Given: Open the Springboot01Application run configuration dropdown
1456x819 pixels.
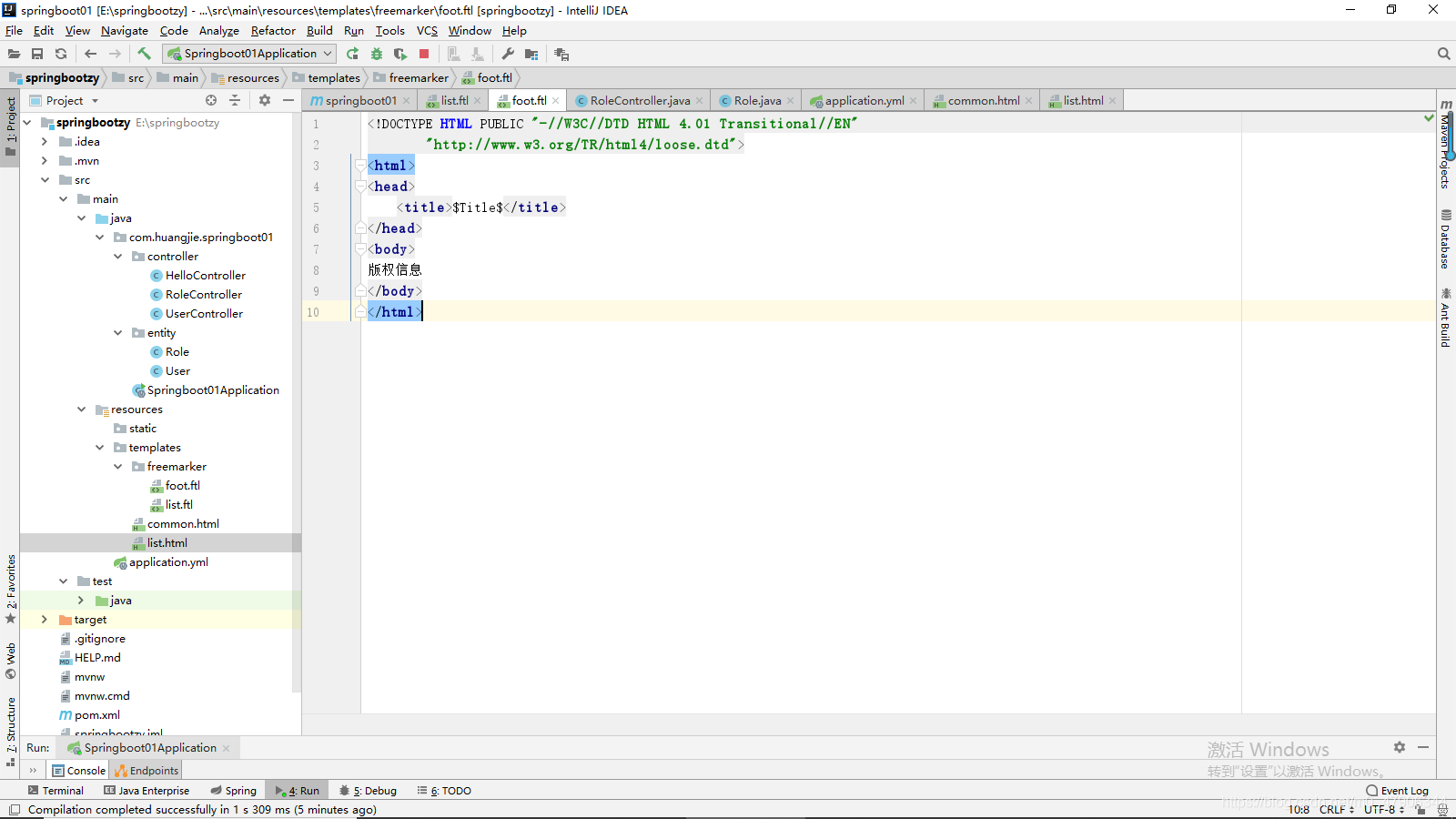Looking at the screenshot, I should (249, 54).
